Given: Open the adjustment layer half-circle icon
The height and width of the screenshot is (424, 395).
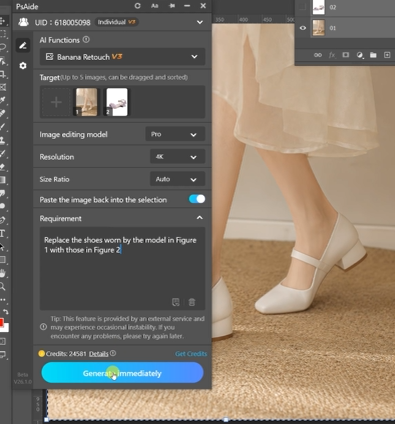Looking at the screenshot, I should [x=360, y=55].
